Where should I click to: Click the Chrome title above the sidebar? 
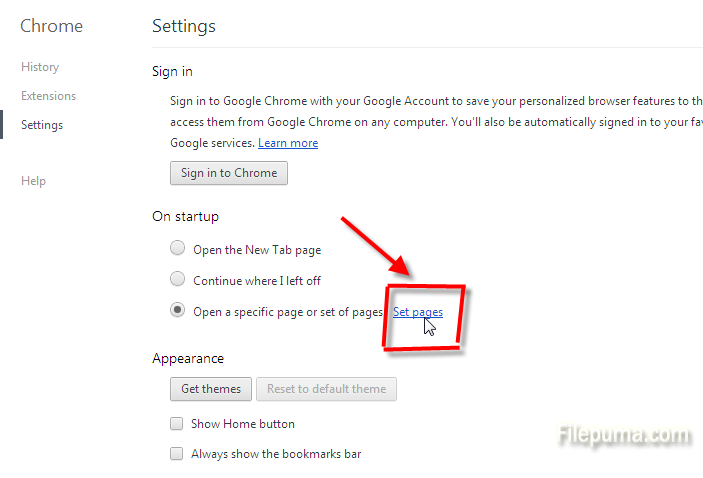(52, 26)
